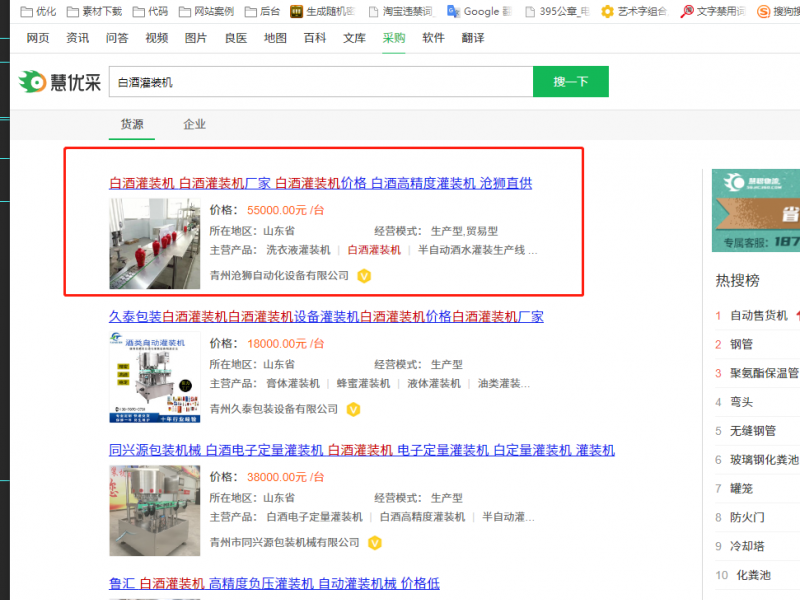The height and width of the screenshot is (600, 800).
Task: Open hot search item 钢管
Action: point(741,344)
